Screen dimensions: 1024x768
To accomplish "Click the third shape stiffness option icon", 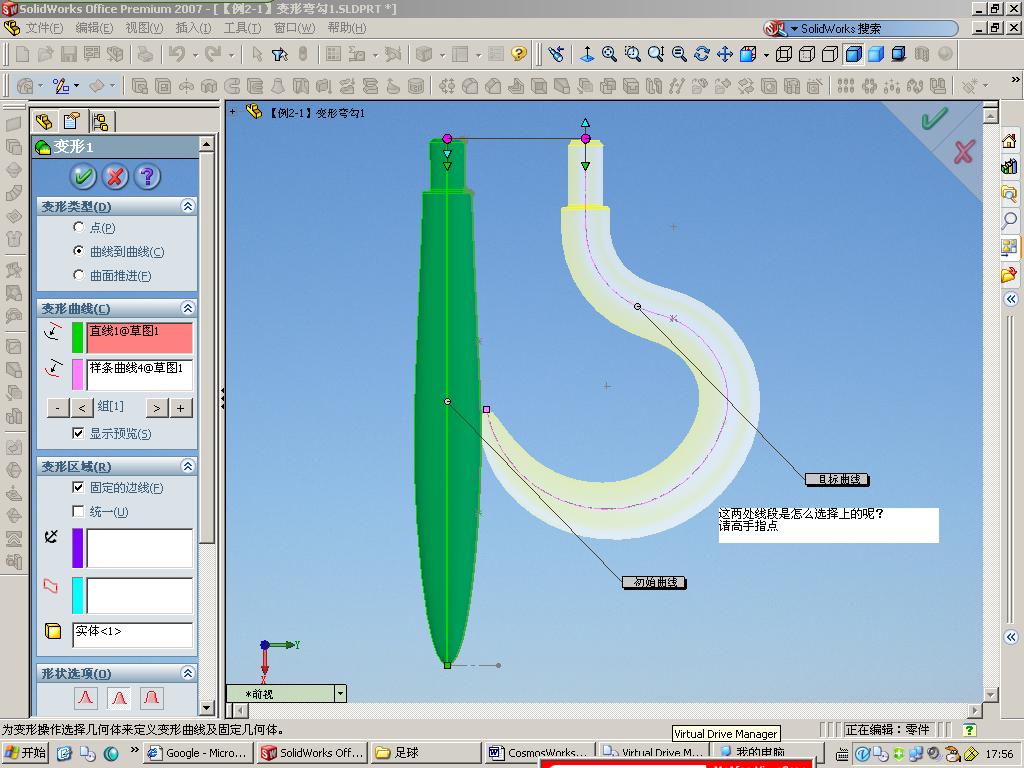I will [x=152, y=697].
